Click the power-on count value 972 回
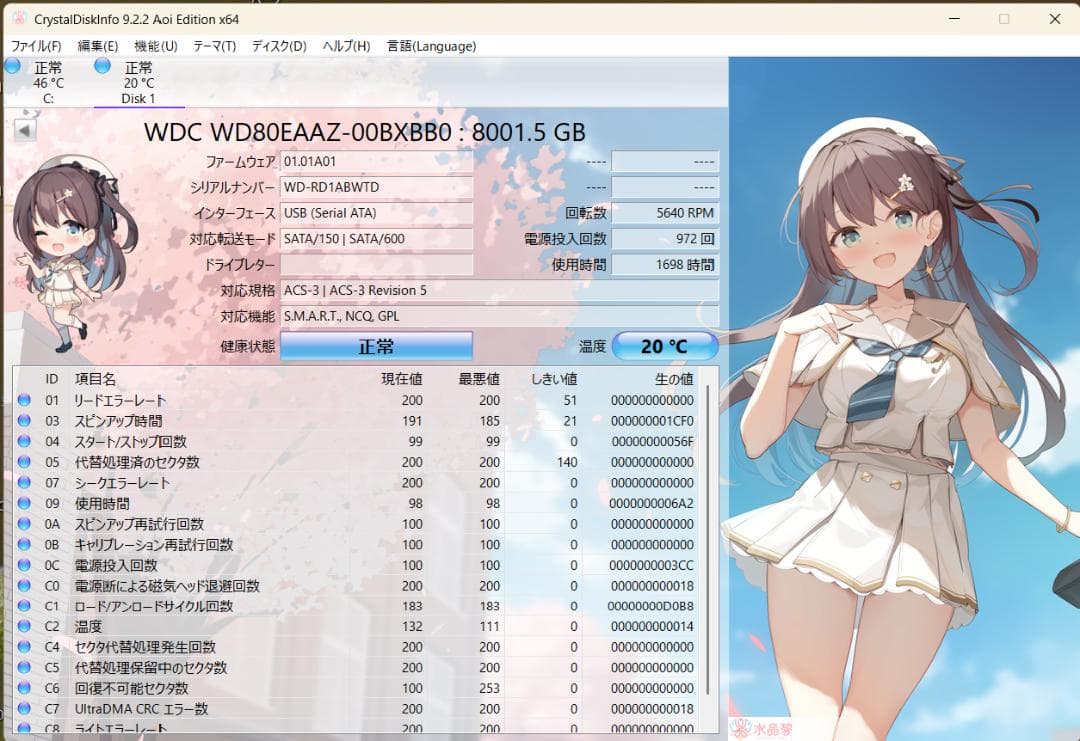This screenshot has height=741, width=1080. 665,239
